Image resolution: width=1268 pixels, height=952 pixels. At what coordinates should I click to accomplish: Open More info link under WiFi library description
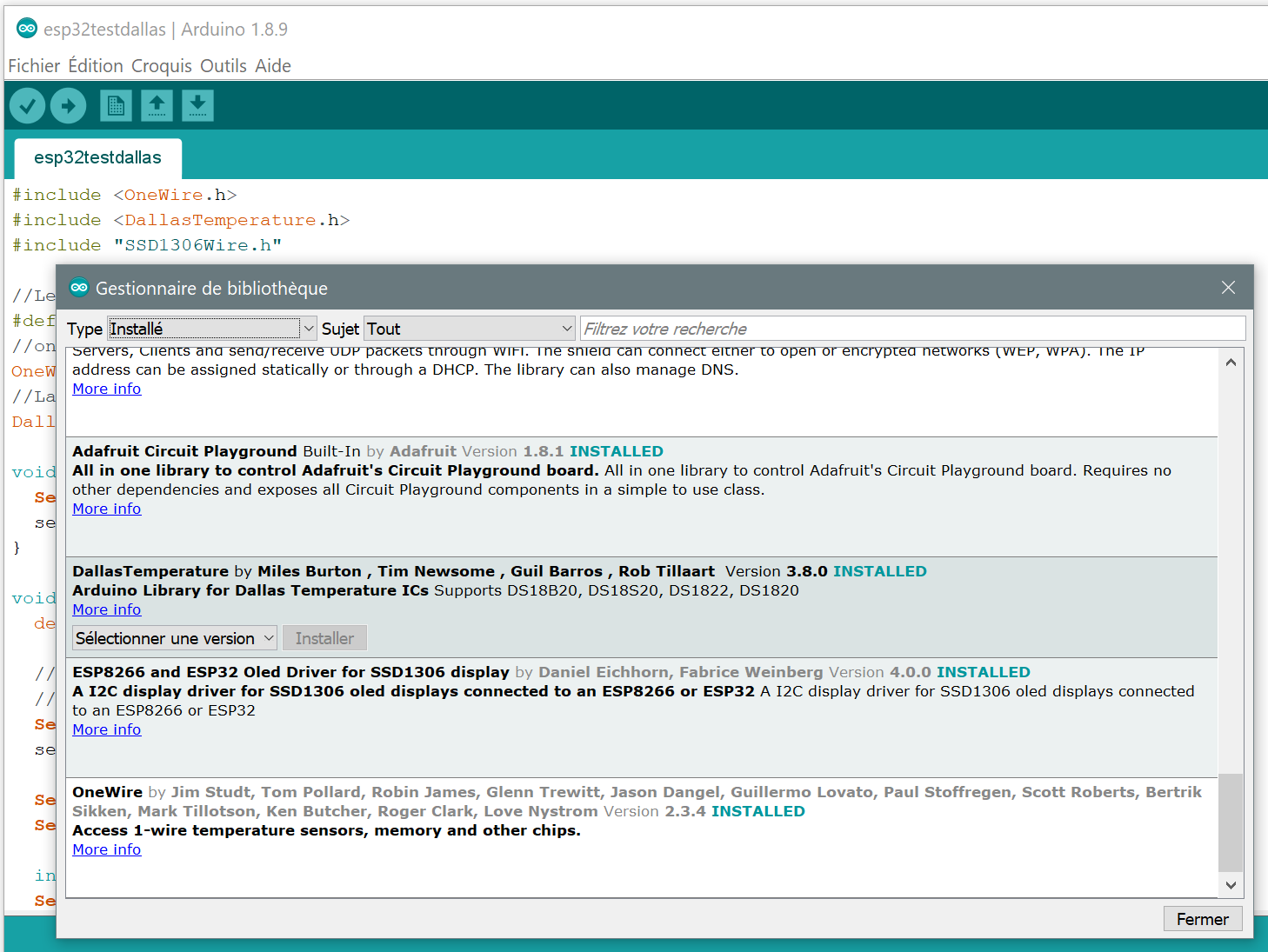[106, 389]
